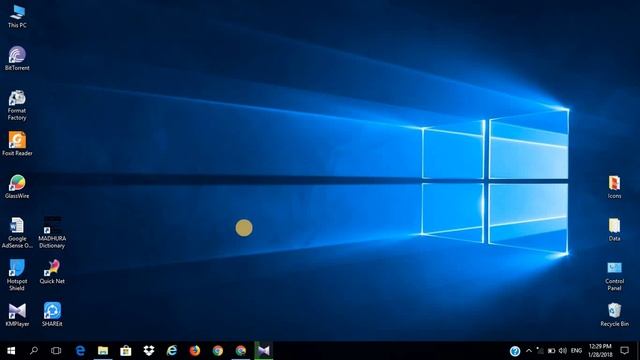Viewport: 640px width, 360px height.
Task: Open network status tray icon
Action: pos(540,351)
